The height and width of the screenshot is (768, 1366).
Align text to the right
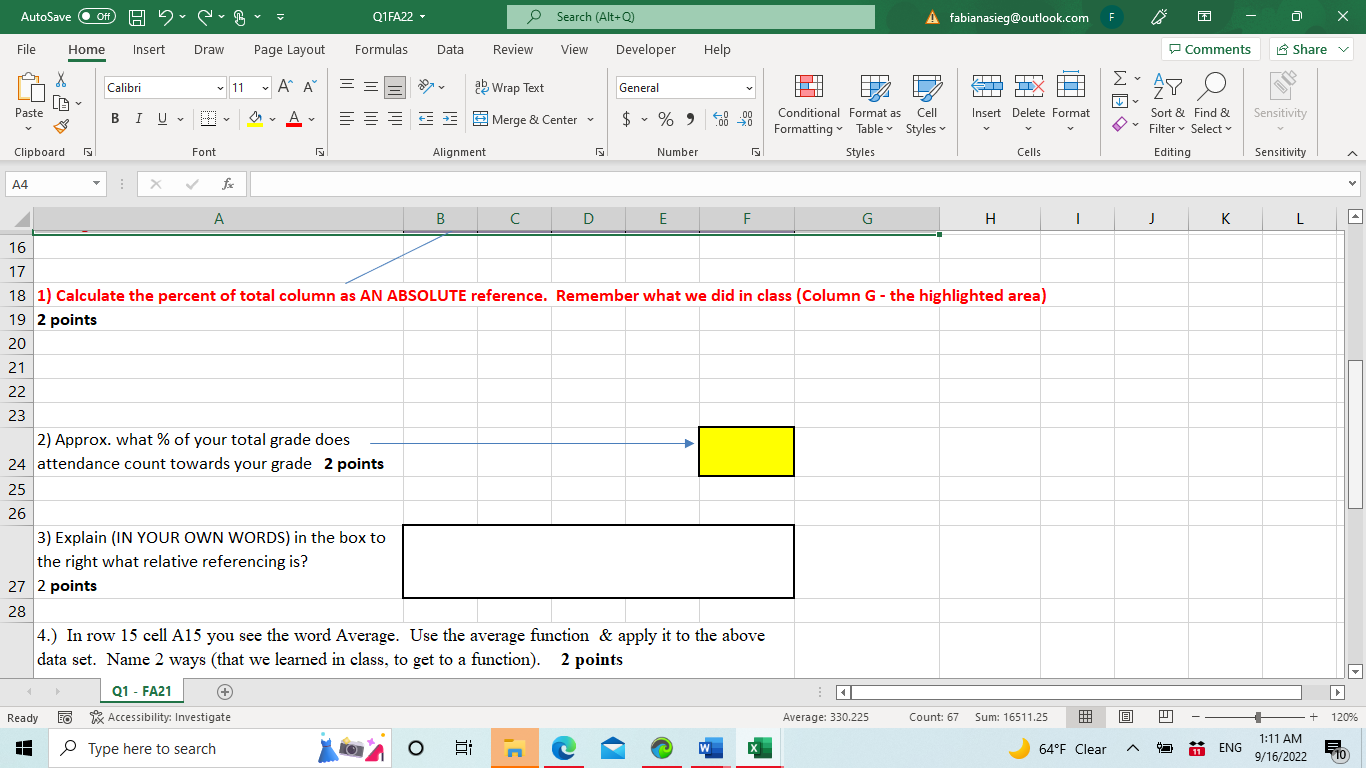395,119
